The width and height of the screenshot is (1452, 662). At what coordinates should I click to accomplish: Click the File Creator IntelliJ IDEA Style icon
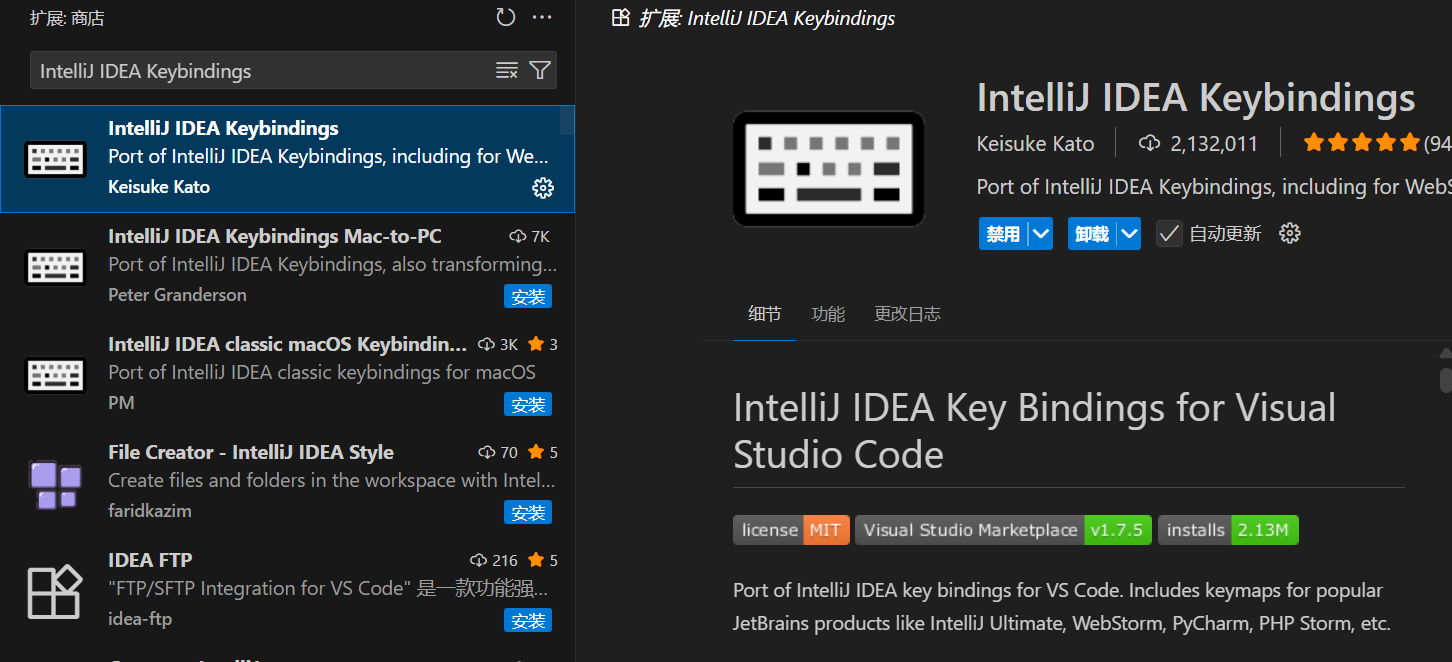(55, 484)
